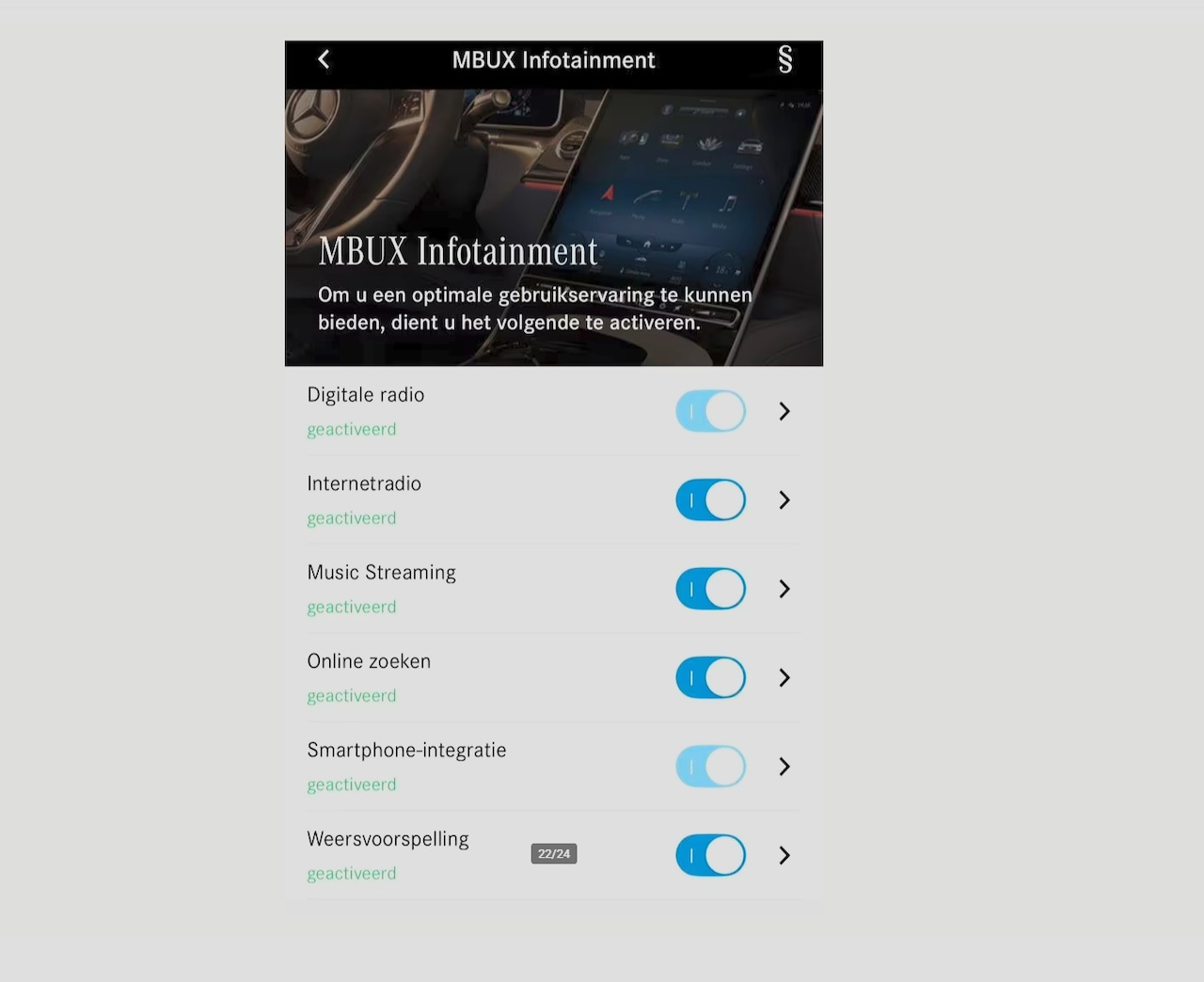1204x982 pixels.
Task: Select the Digitale radio label
Action: pyautogui.click(x=366, y=395)
